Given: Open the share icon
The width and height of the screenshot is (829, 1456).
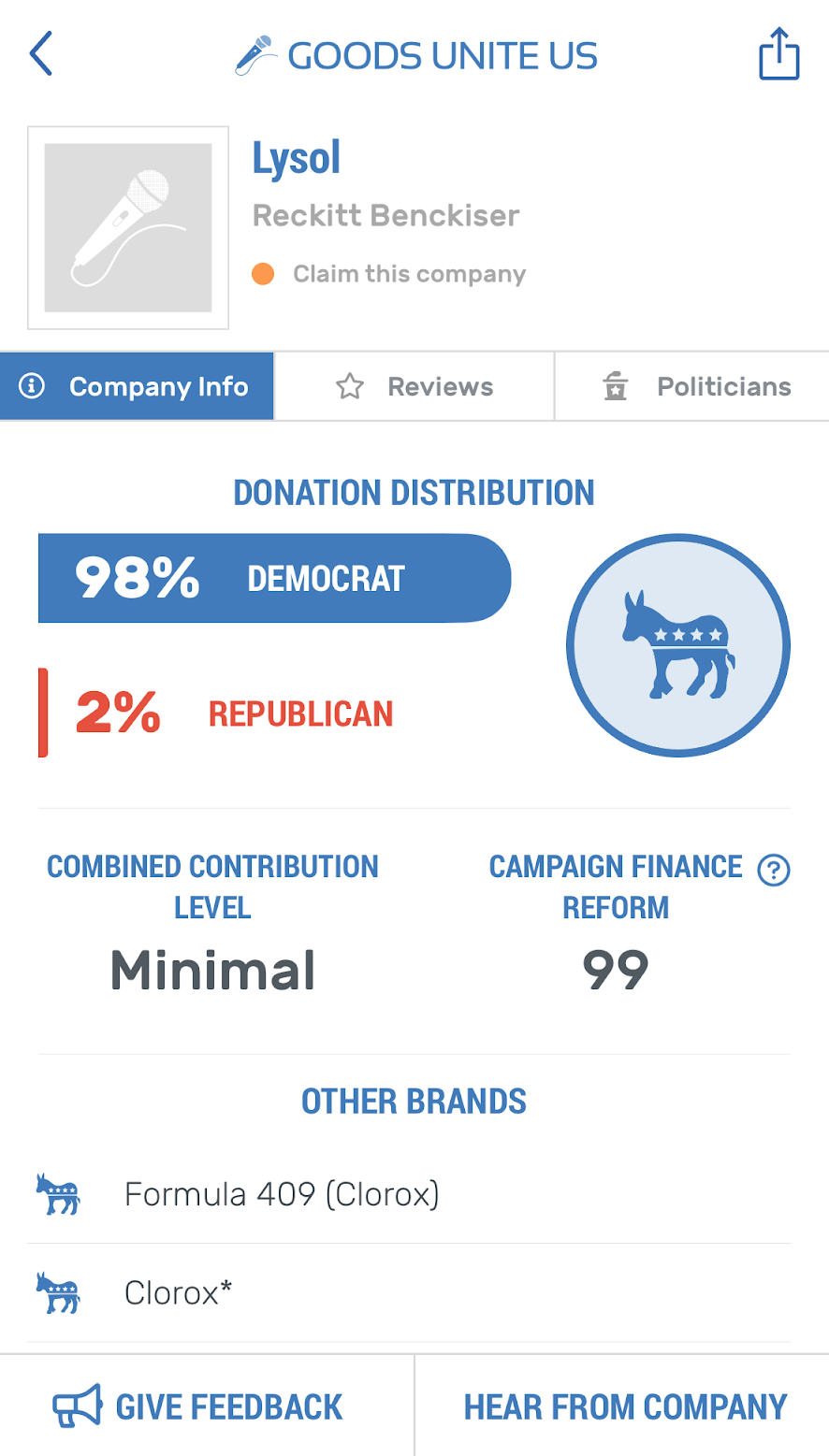Looking at the screenshot, I should point(778,54).
